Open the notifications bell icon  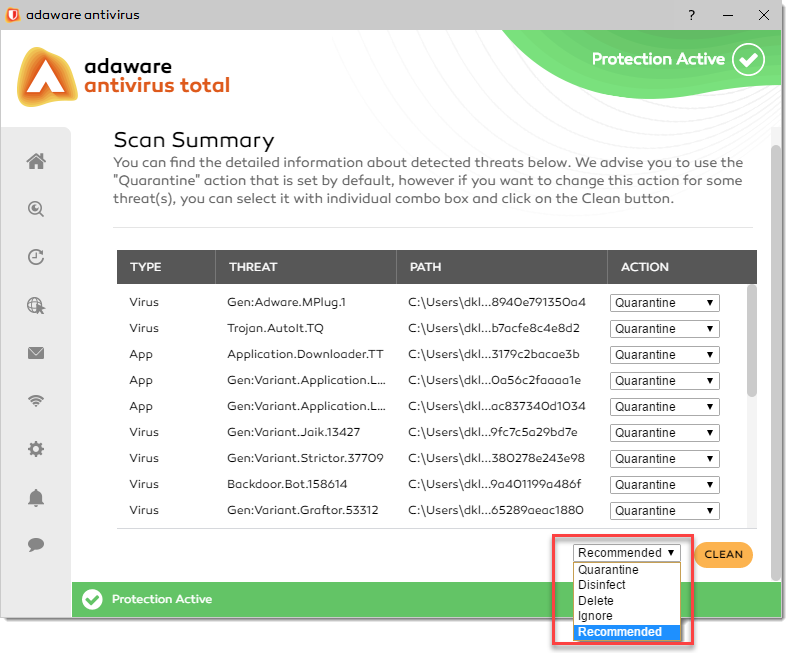(x=36, y=497)
